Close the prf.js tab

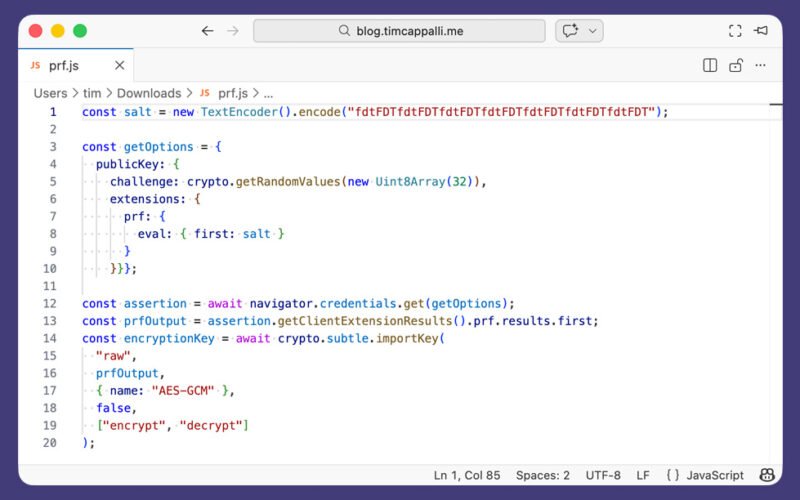click(119, 66)
